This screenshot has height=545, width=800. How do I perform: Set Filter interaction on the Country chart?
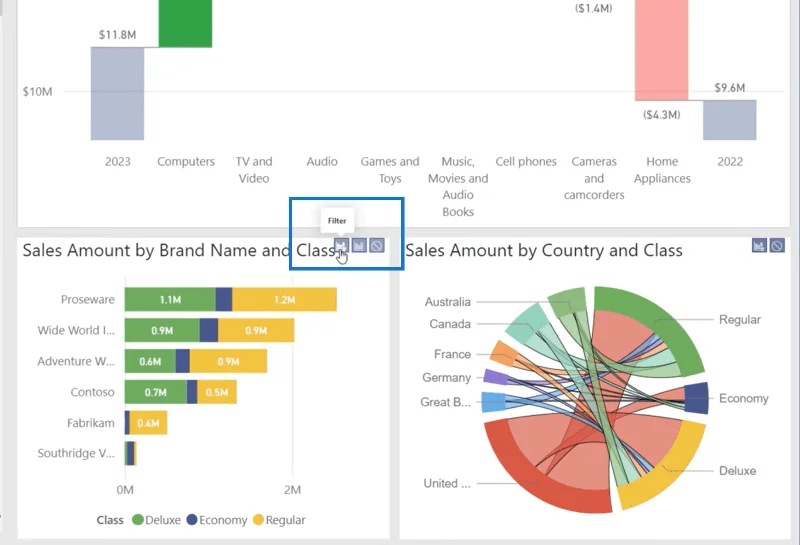[759, 245]
